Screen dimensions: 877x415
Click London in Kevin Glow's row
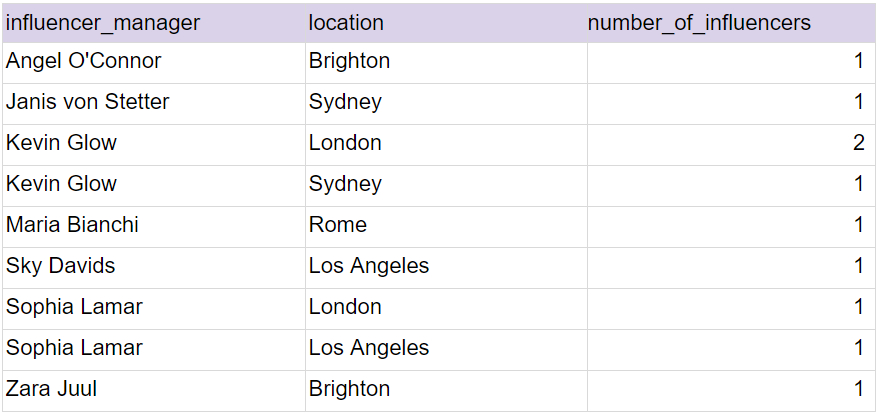click(345, 143)
